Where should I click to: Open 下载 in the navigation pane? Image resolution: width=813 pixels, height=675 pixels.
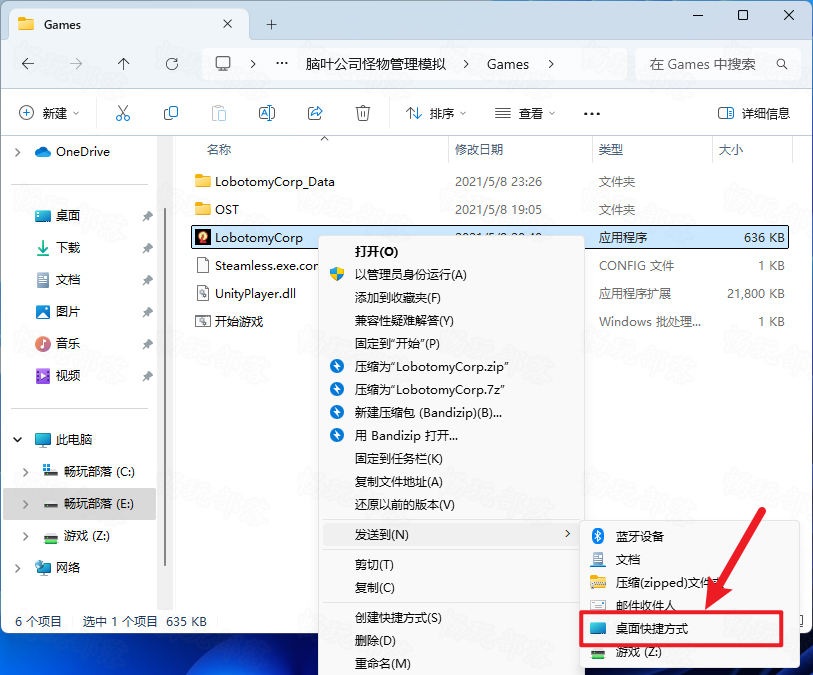tap(68, 248)
